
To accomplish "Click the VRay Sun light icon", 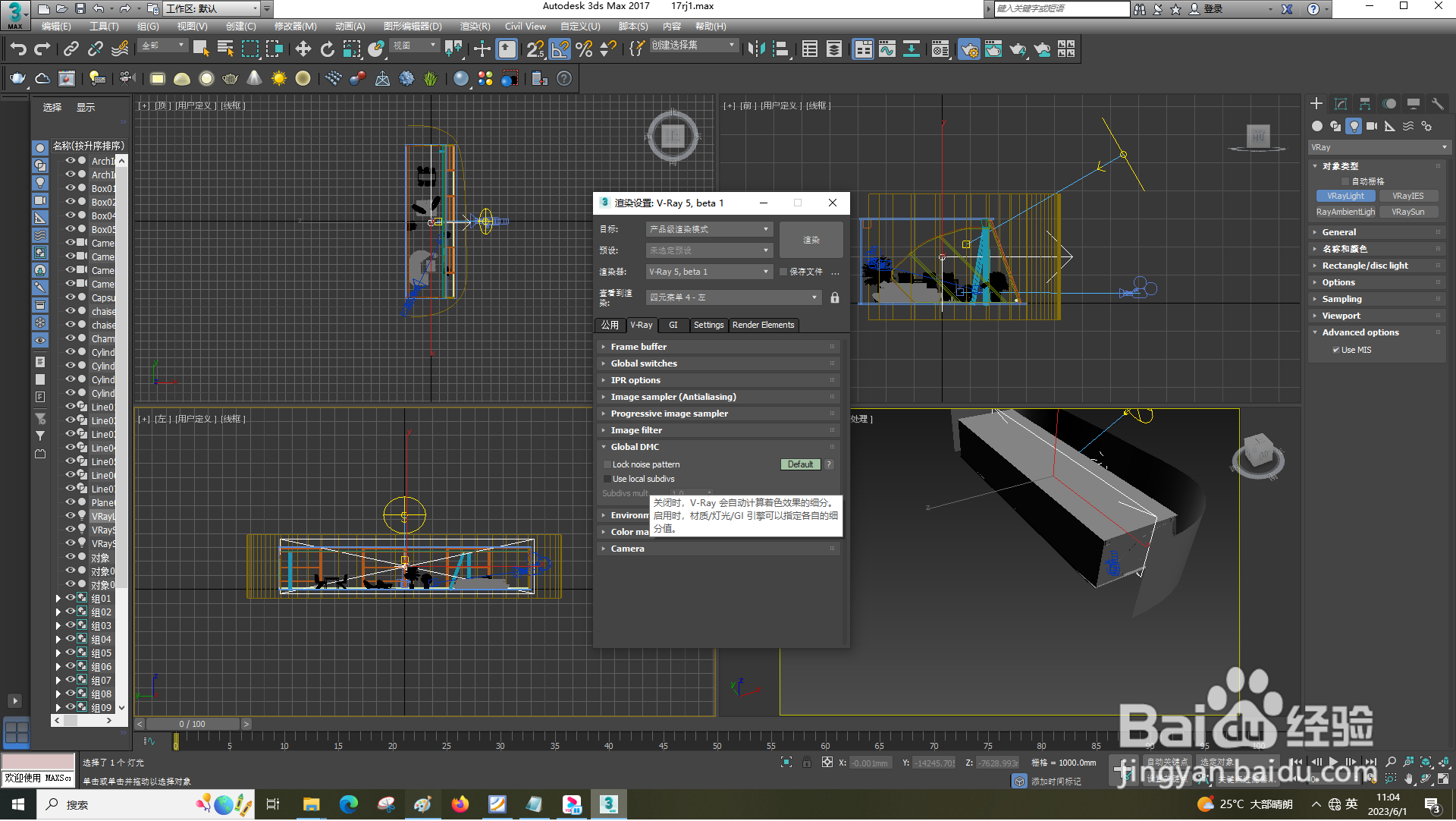I will coord(279,78).
